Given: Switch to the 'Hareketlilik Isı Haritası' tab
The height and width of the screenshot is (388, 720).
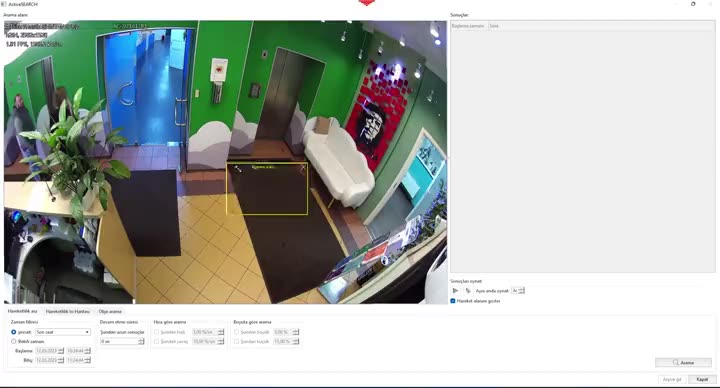Looking at the screenshot, I should pos(68,311).
